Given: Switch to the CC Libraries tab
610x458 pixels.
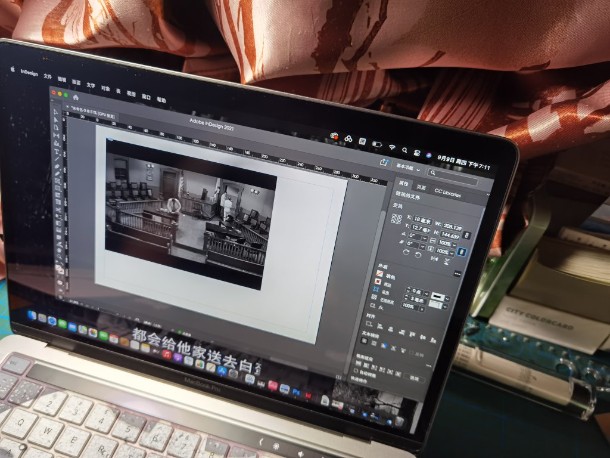Looking at the screenshot, I should pyautogui.click(x=447, y=190).
